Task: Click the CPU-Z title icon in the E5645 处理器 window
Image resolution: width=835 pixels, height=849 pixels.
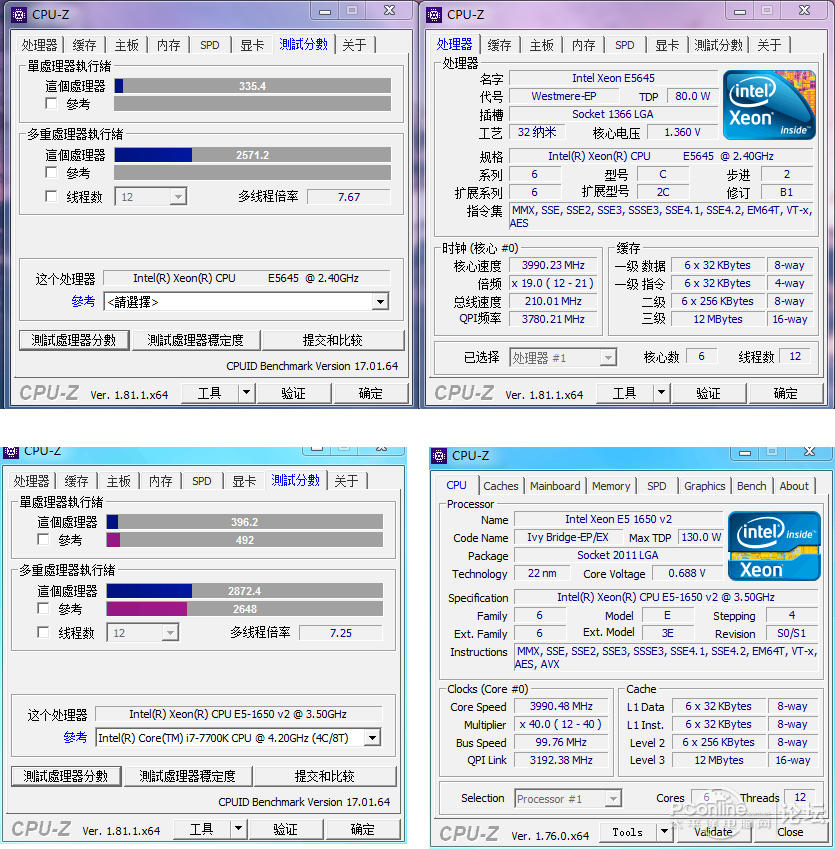Action: 434,15
